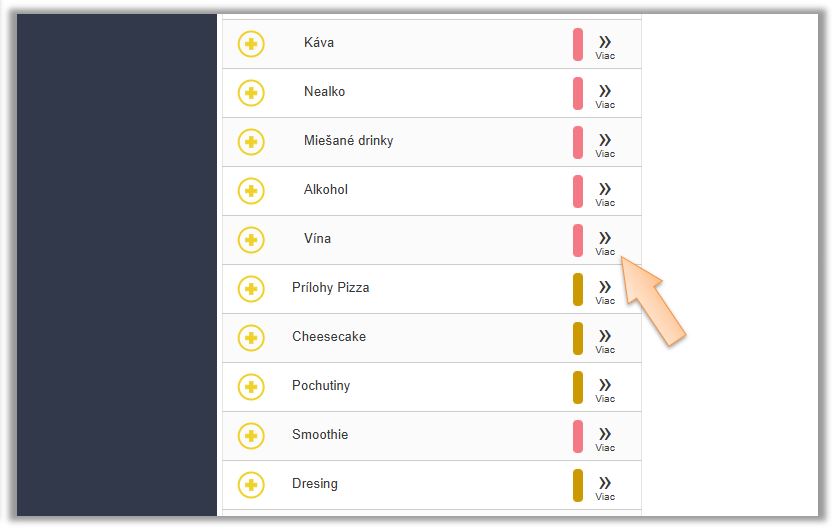Select the Prílohy Pizza category row

pyautogui.click(x=330, y=288)
